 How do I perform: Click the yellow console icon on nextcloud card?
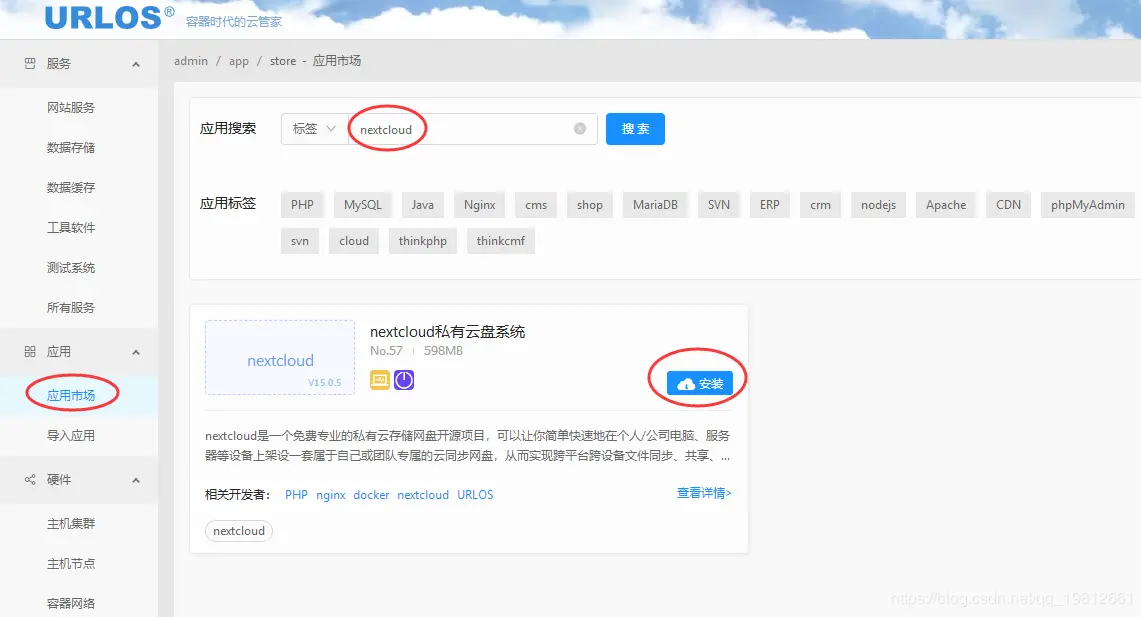click(x=379, y=380)
